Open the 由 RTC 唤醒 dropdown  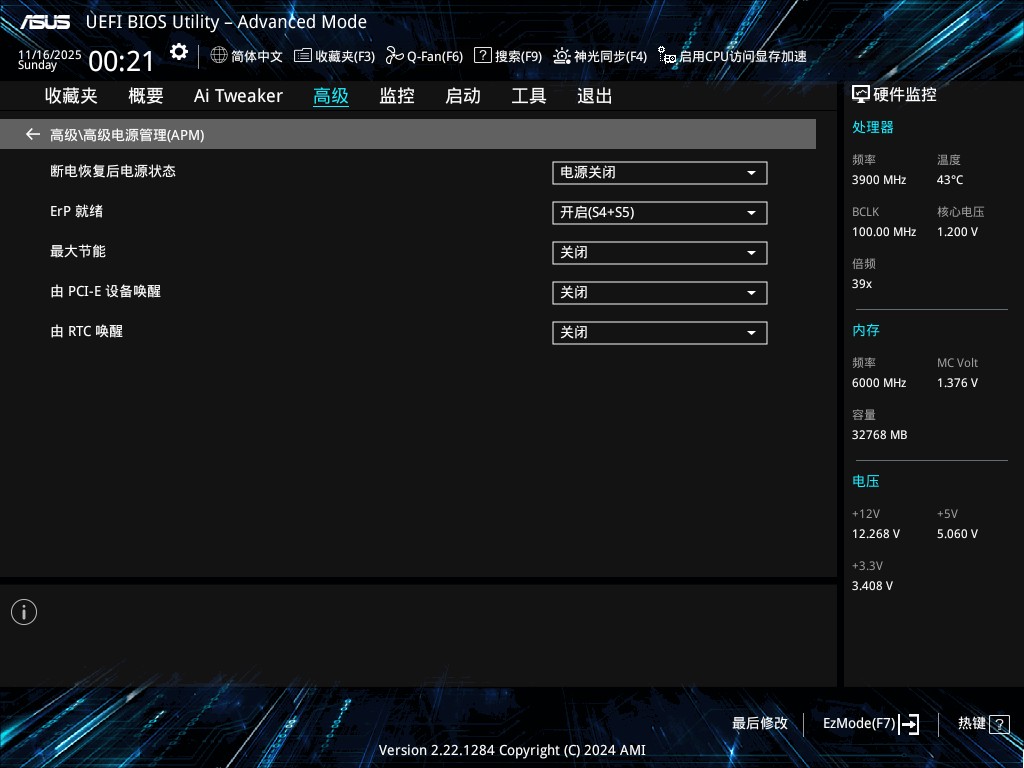pos(659,333)
